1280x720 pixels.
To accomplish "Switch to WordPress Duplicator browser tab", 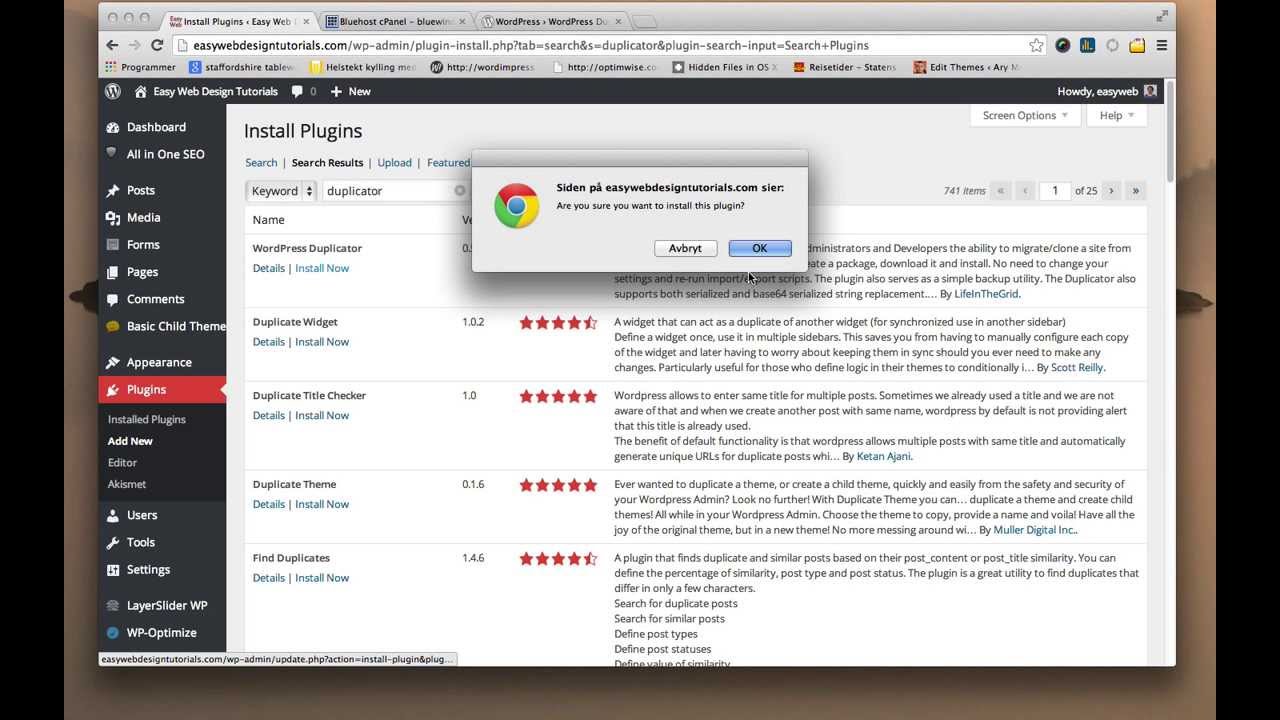I will pyautogui.click(x=552, y=20).
